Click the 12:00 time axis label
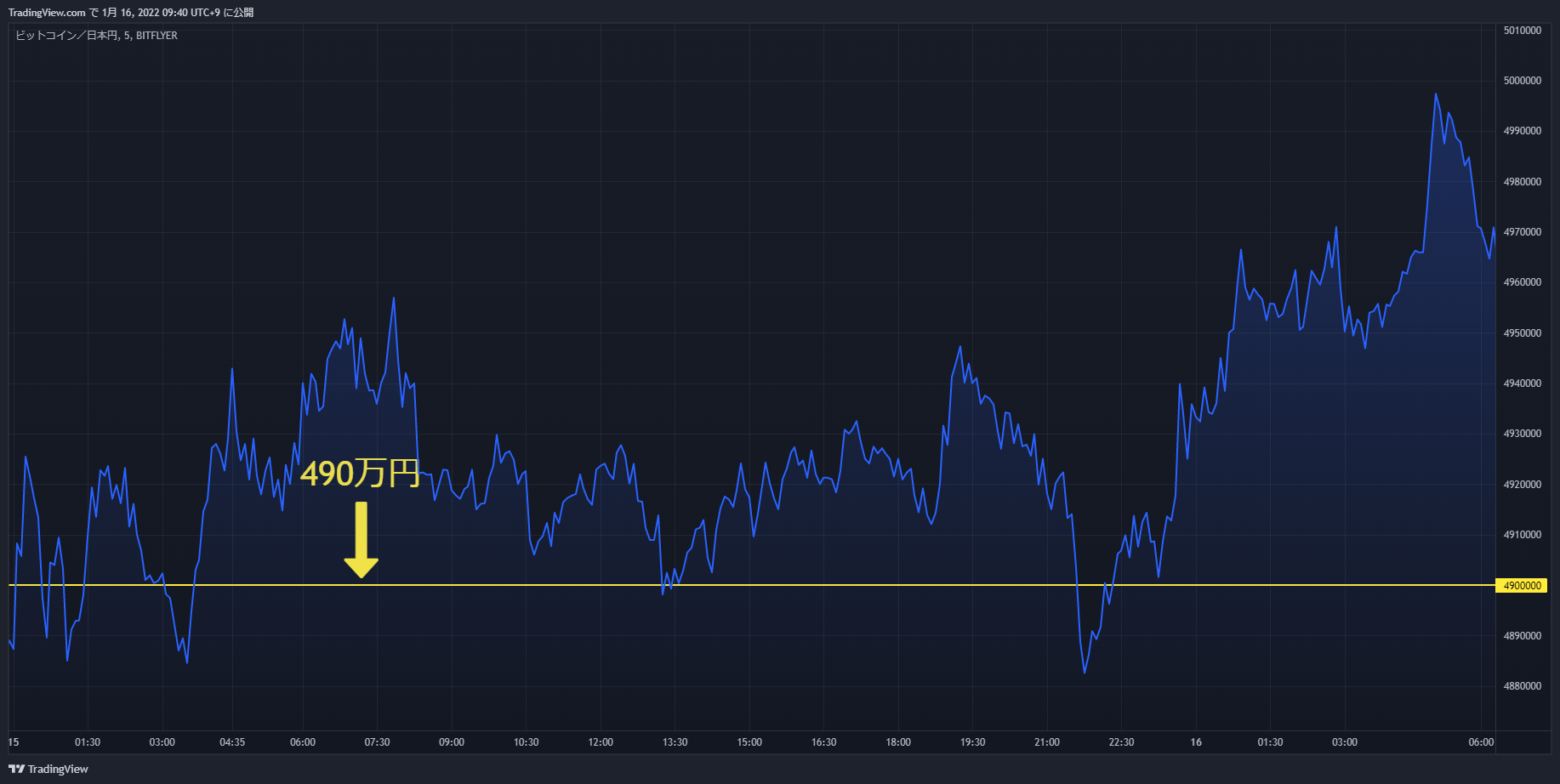Image resolution: width=1560 pixels, height=784 pixels. 601,742
